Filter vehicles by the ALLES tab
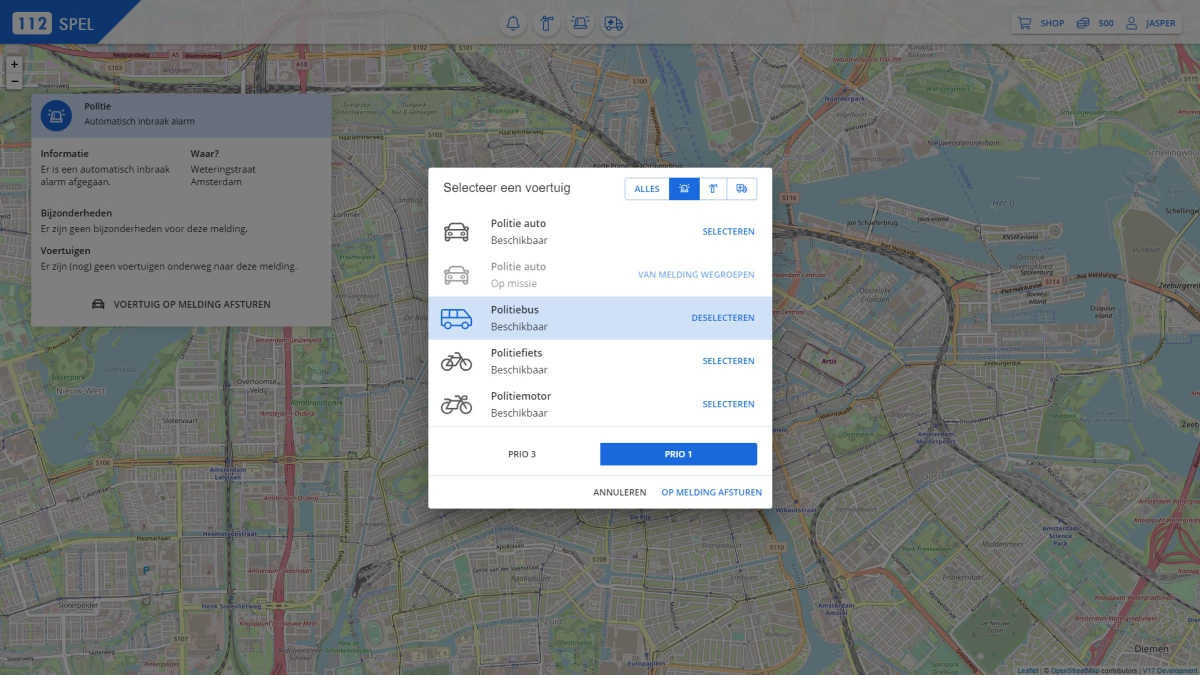Image resolution: width=1200 pixels, height=675 pixels. click(647, 189)
